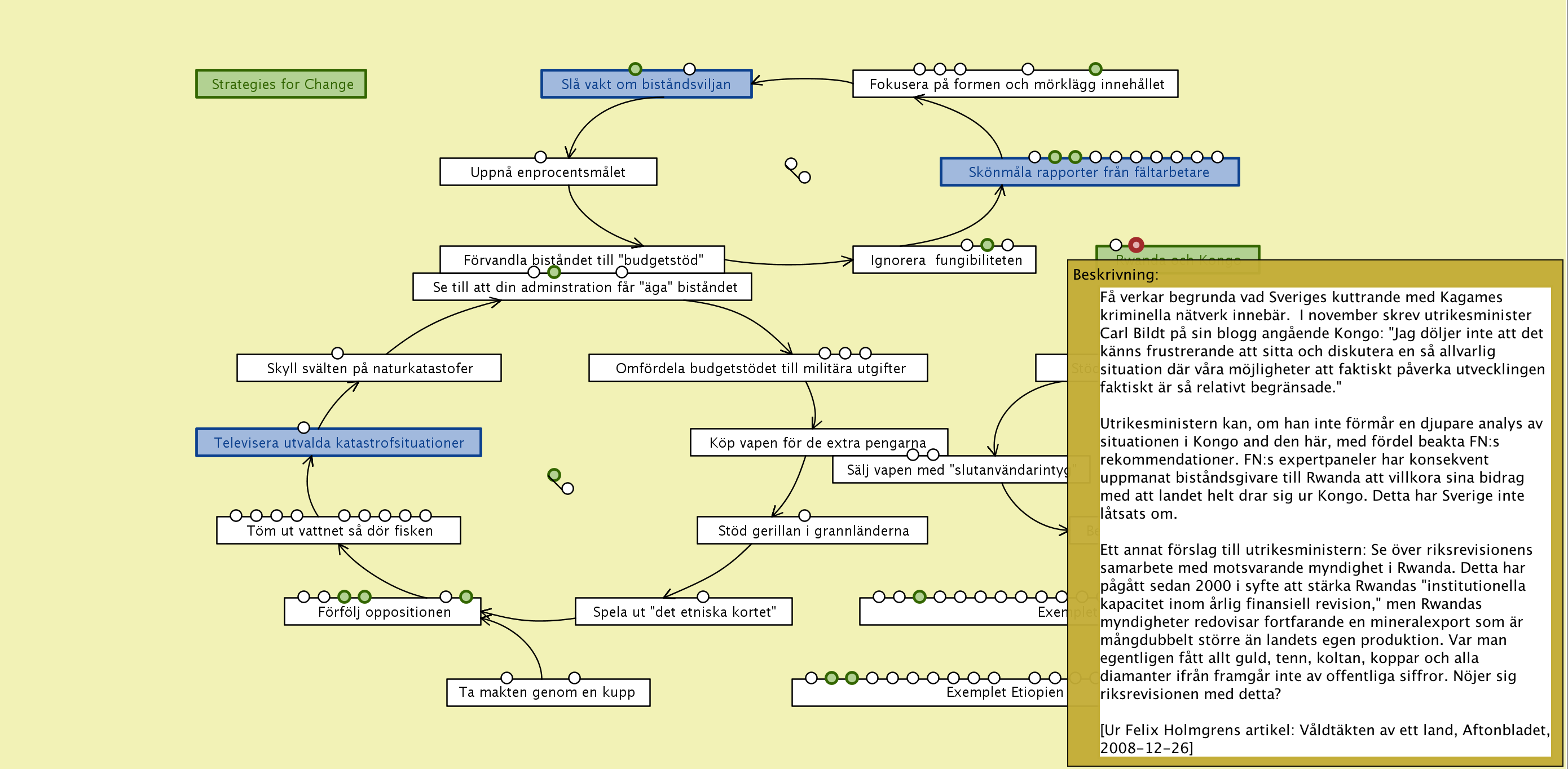Click green circle on Se till att din adminstration node
Screen dimensions: 1568x769
[x=554, y=272]
